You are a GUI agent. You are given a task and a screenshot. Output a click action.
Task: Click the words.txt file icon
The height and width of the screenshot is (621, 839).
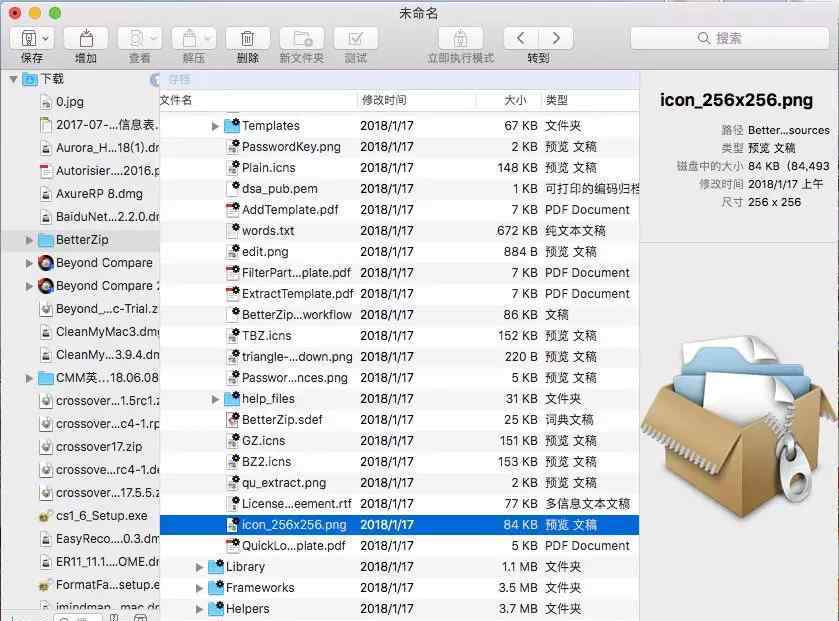click(233, 231)
